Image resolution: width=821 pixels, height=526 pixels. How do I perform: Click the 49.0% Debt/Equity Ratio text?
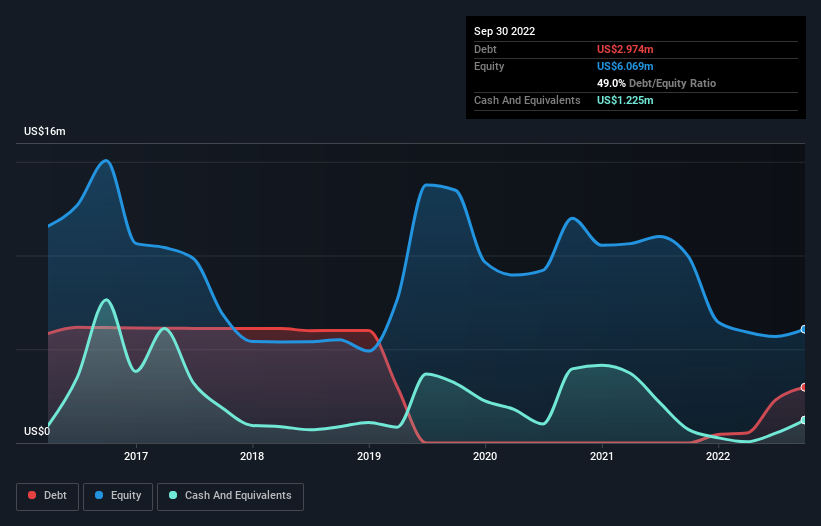656,83
